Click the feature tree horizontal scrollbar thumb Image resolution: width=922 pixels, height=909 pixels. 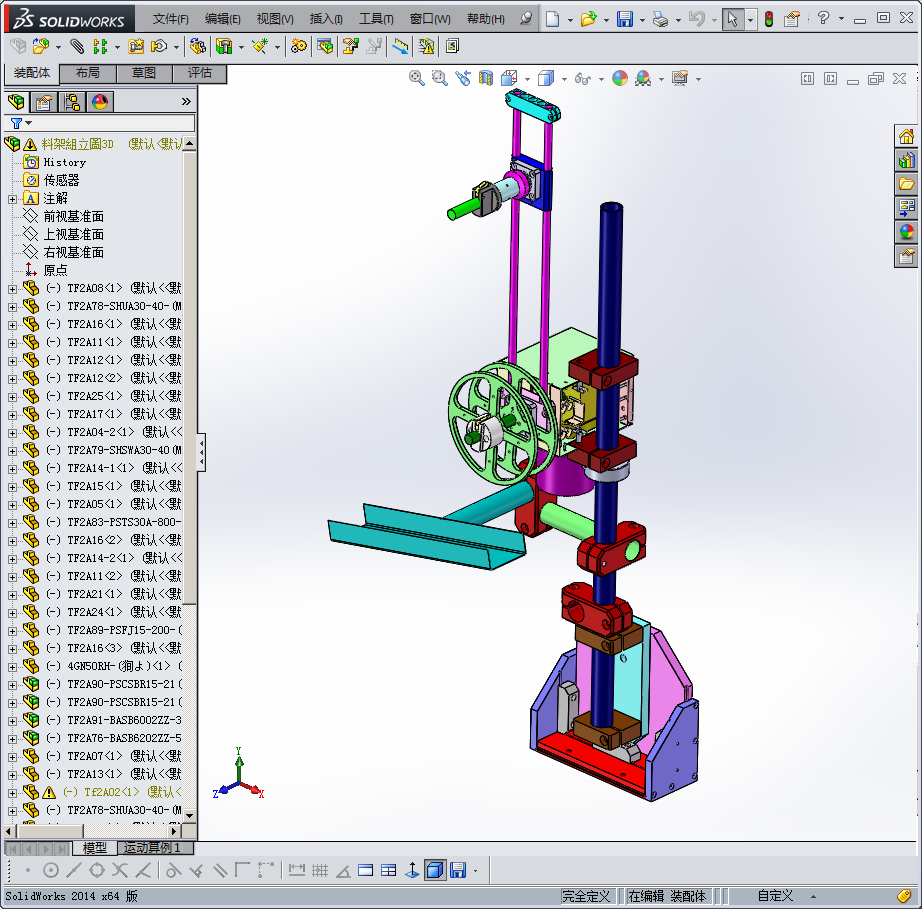(x=51, y=831)
